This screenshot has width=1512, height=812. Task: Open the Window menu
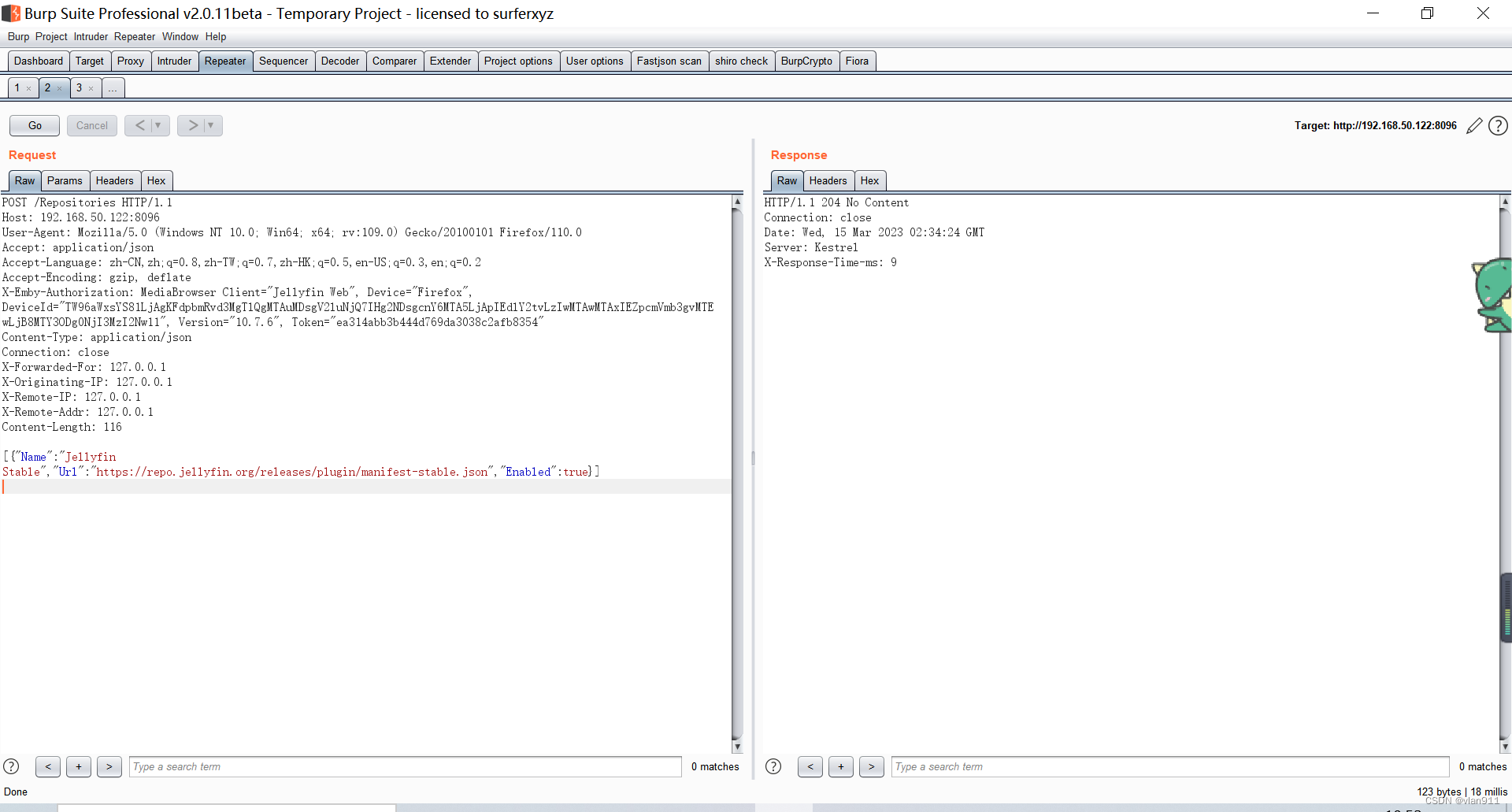[180, 37]
